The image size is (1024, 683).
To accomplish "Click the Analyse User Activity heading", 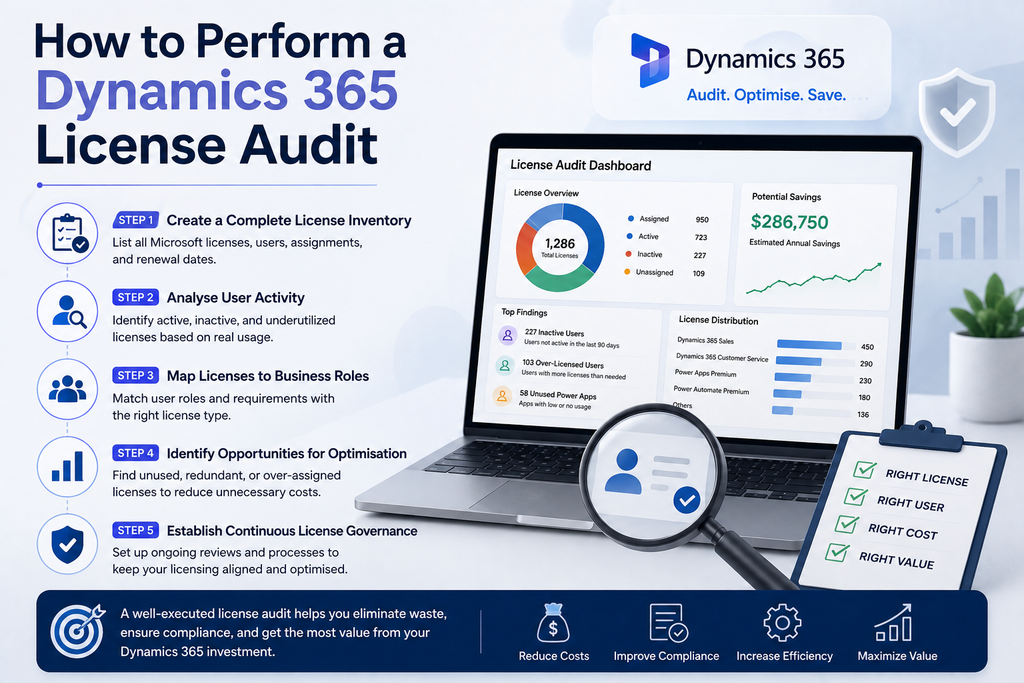I will pyautogui.click(x=236, y=298).
